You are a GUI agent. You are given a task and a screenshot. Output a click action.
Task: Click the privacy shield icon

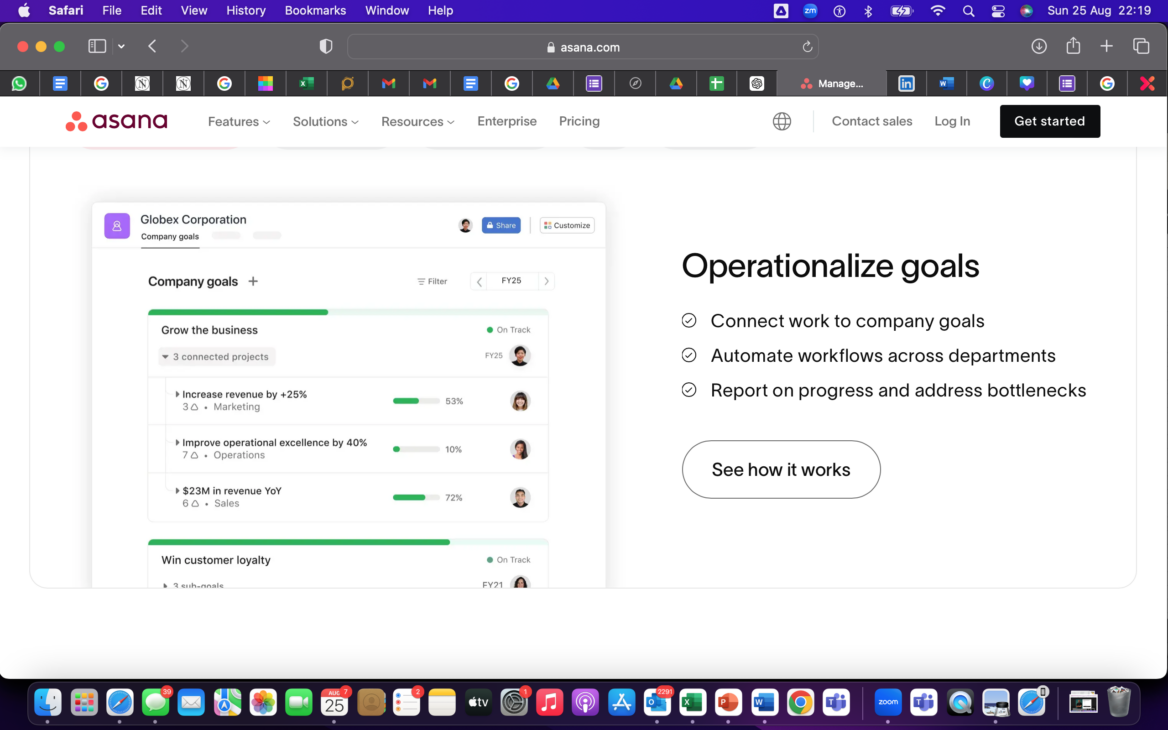[x=325, y=47]
